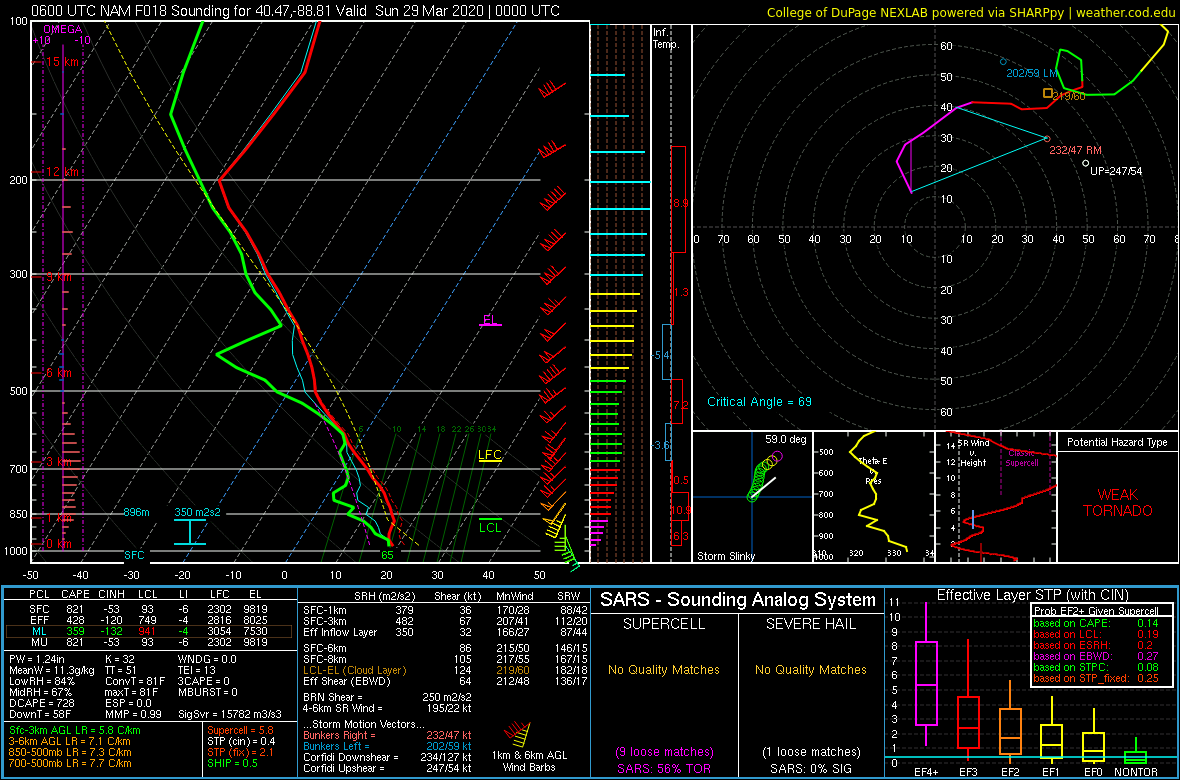The height and width of the screenshot is (780, 1180).
Task: Click 'Critical Angle = 69' text
Action: [x=759, y=402]
